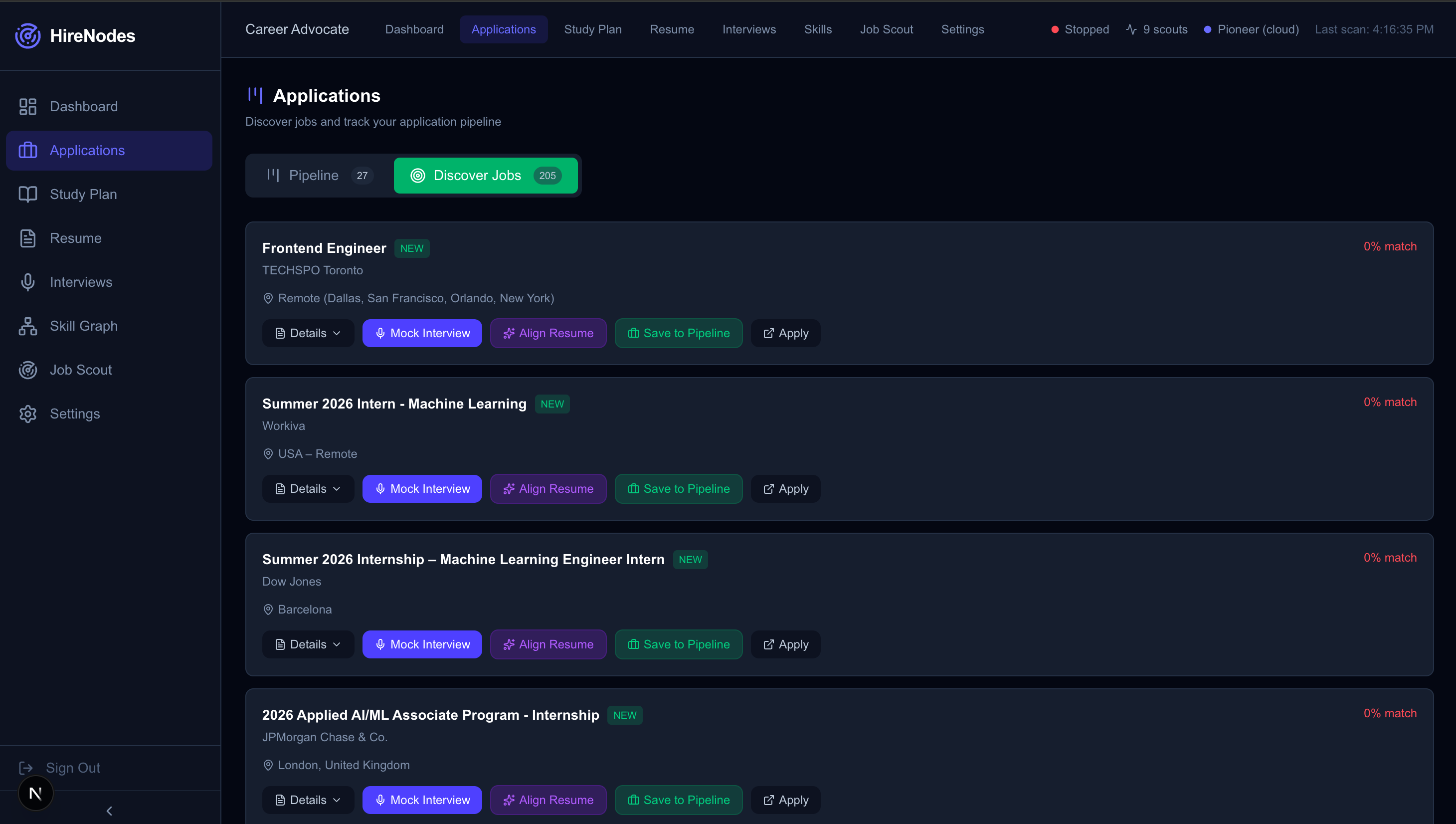Click the N avatar circle
Screen dimensions: 1456x824
35,794
